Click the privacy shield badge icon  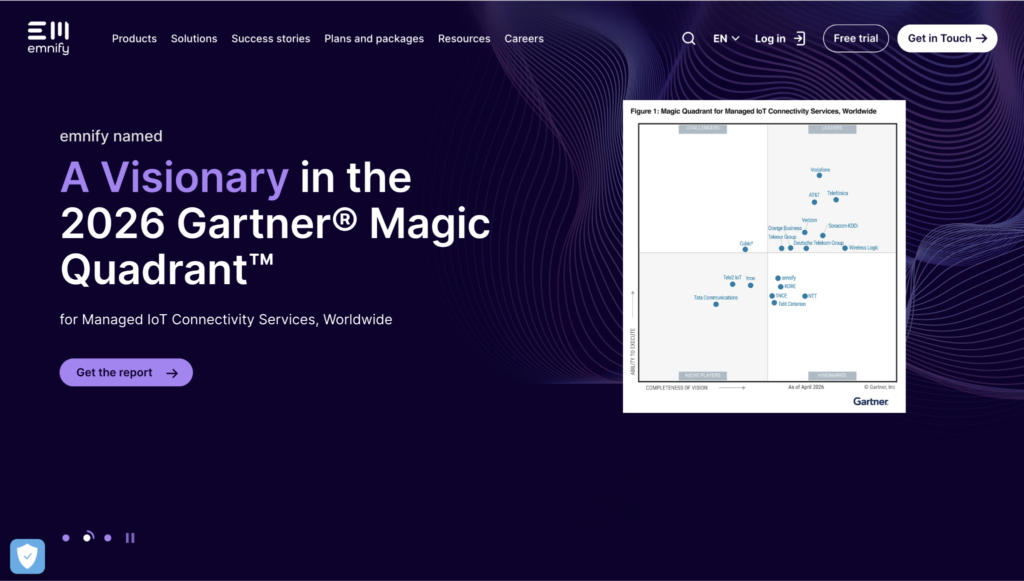(x=27, y=556)
